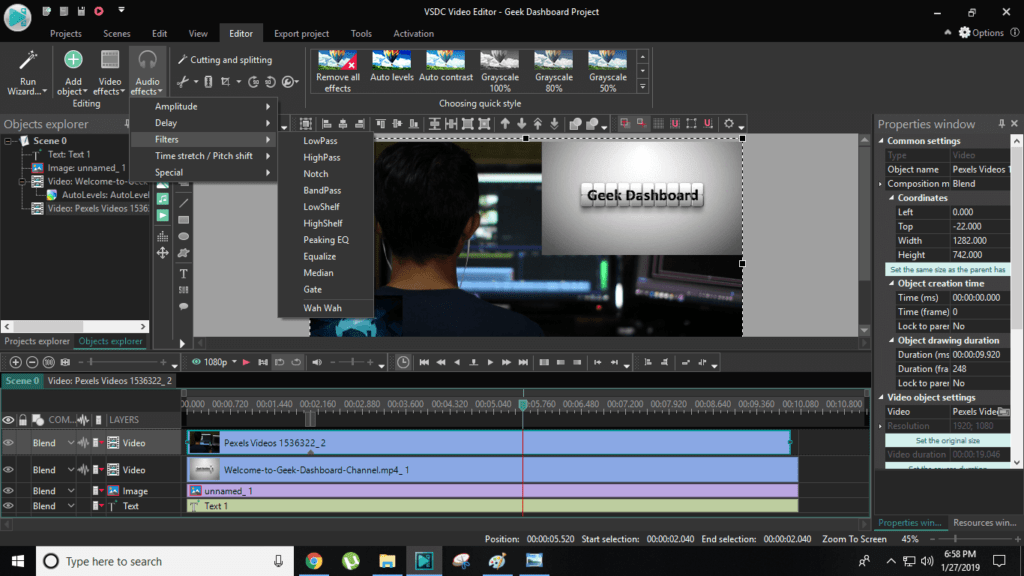
Task: Select the Text tool in the vertical toolbar
Action: [x=184, y=274]
